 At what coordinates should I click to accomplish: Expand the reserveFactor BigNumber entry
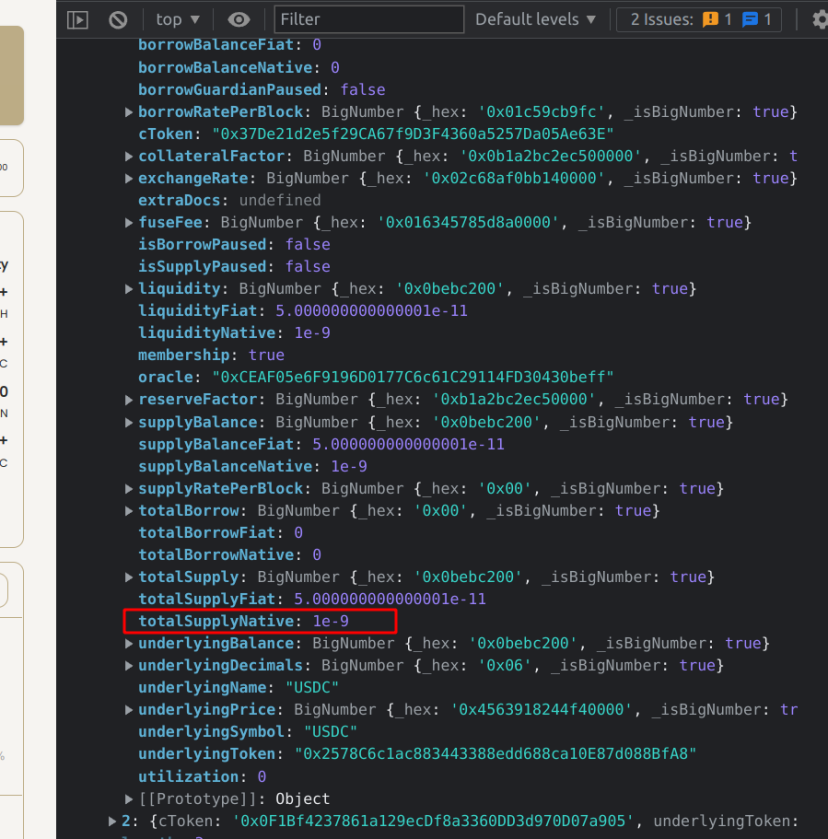[x=128, y=399]
